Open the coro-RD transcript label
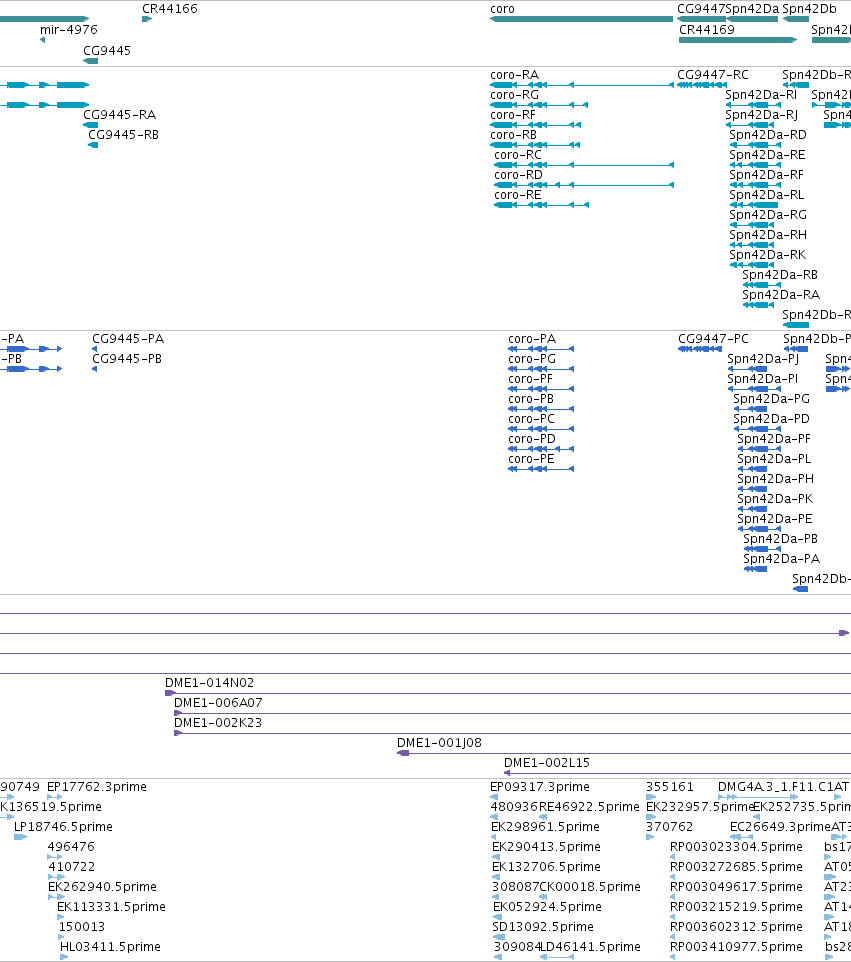 [518, 175]
